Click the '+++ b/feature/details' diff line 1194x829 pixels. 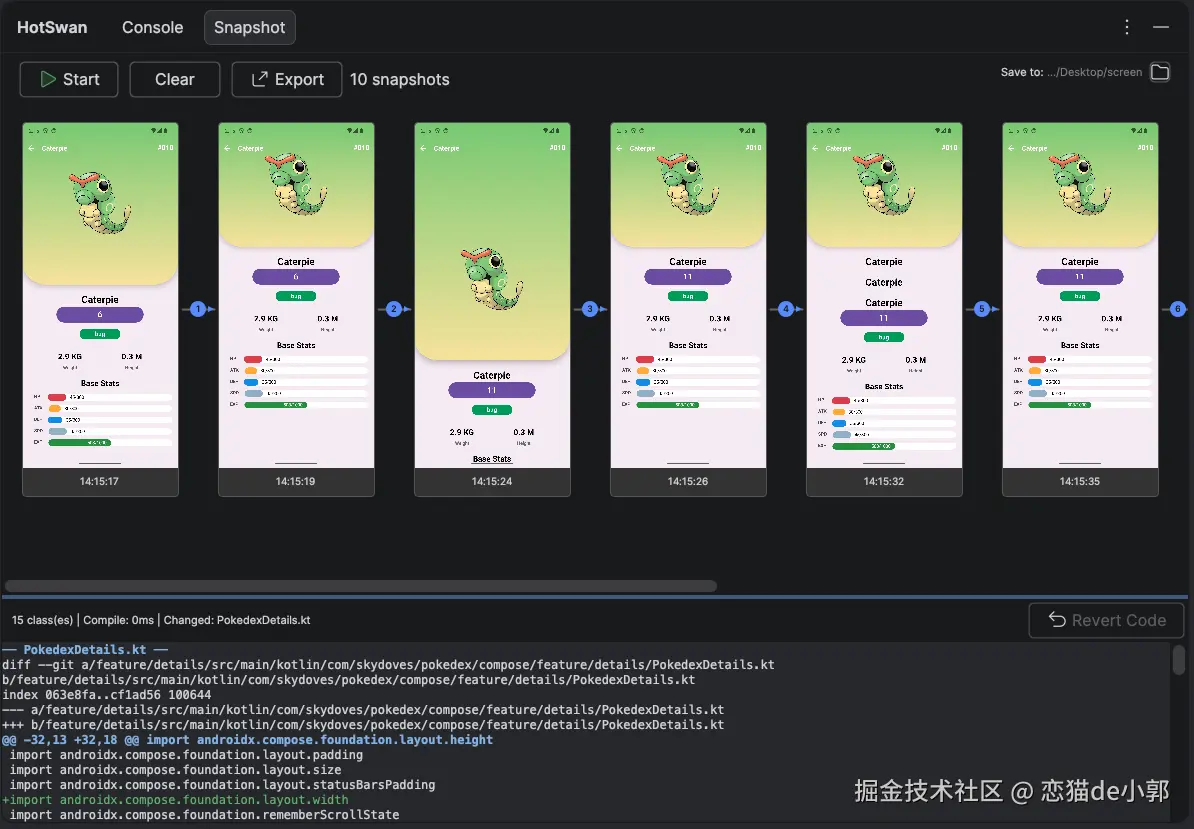click(x=363, y=725)
